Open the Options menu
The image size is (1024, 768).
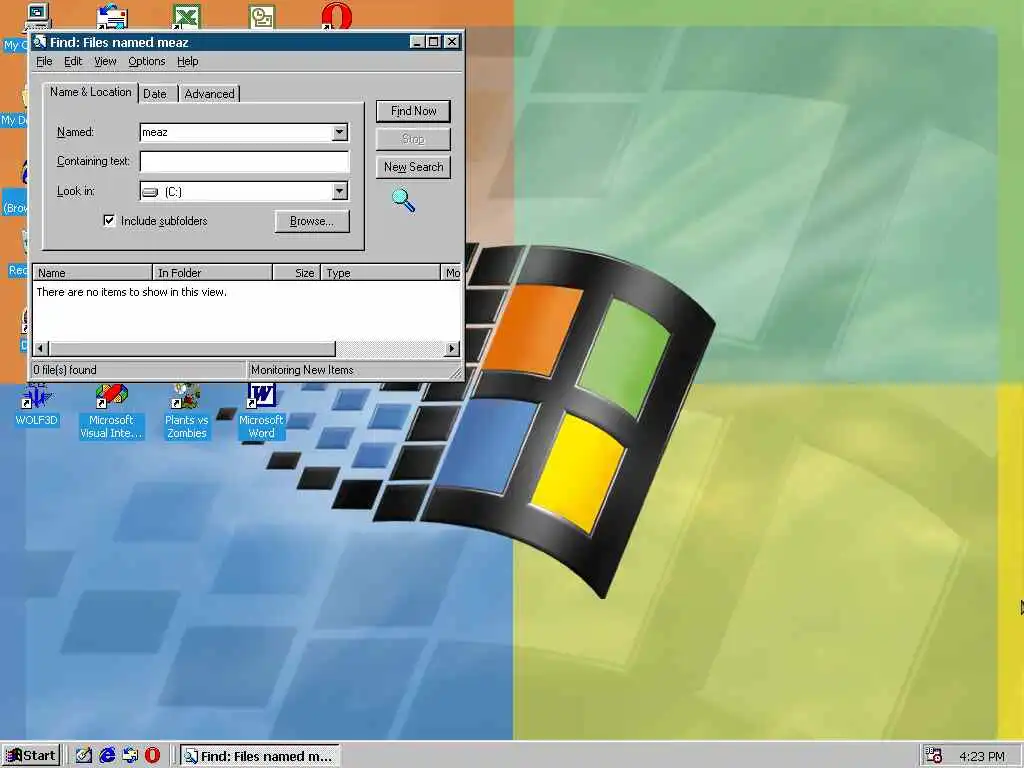[x=146, y=61]
